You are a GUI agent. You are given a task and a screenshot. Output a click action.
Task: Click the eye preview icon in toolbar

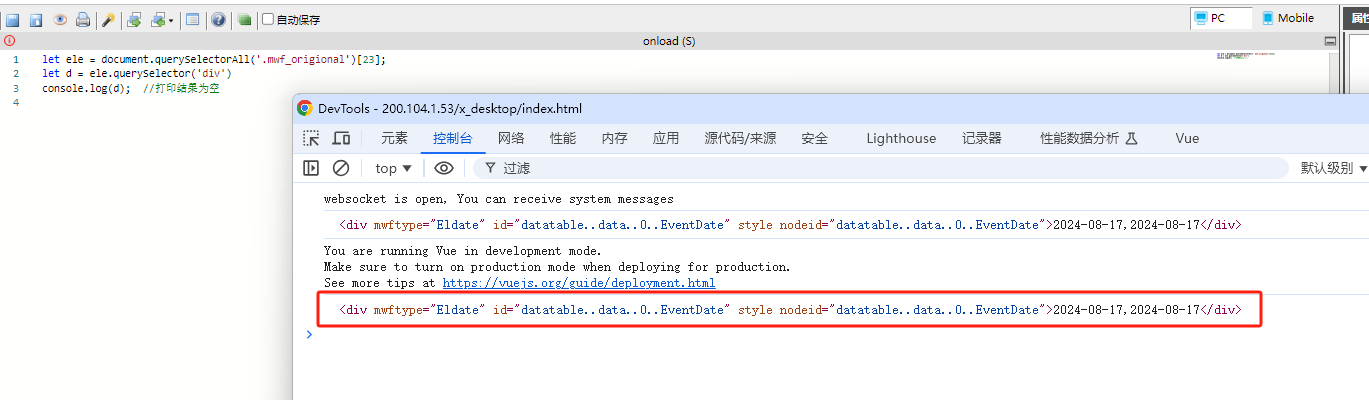click(x=60, y=20)
